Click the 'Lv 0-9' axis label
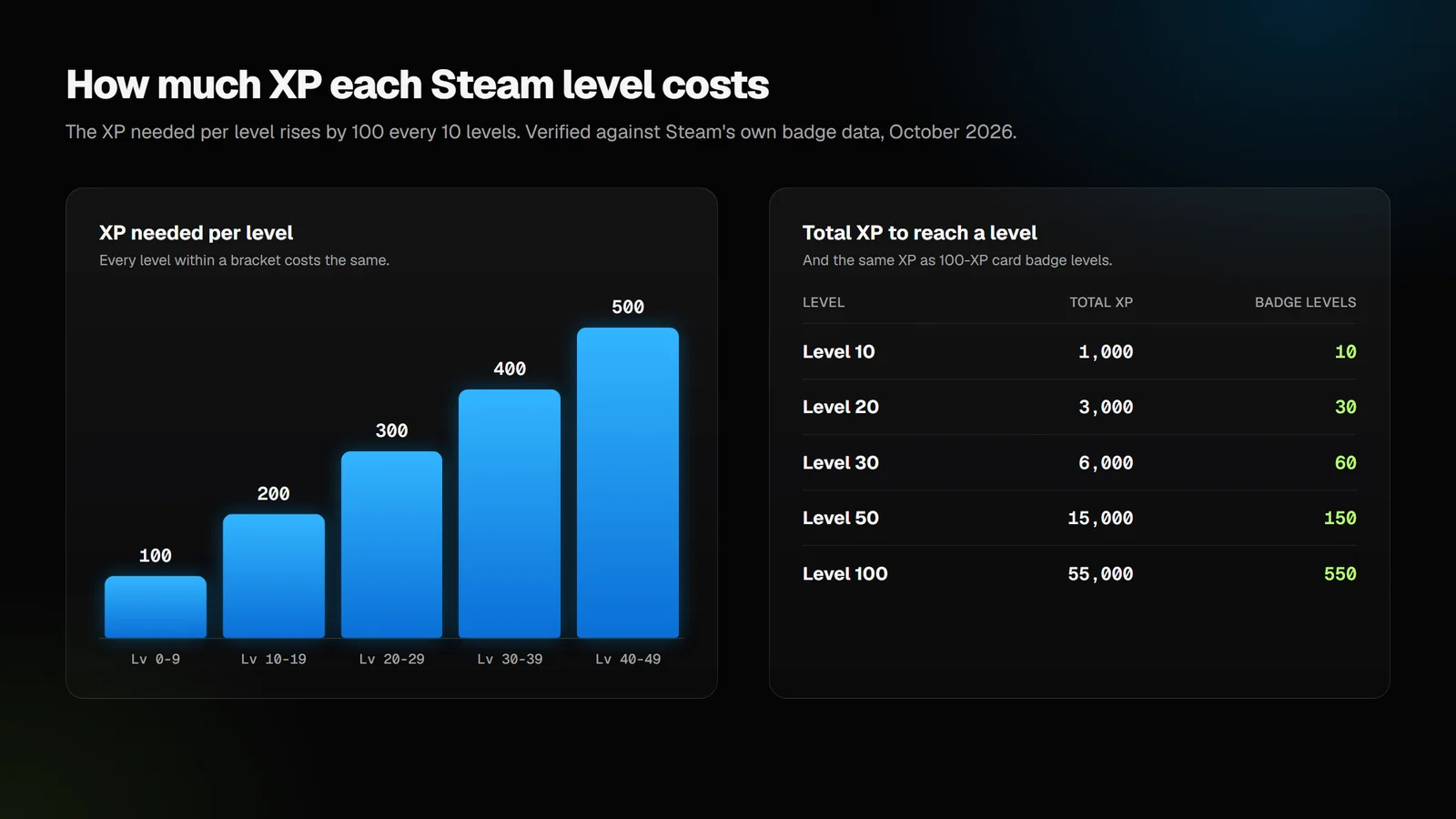1456x819 pixels. tap(156, 659)
